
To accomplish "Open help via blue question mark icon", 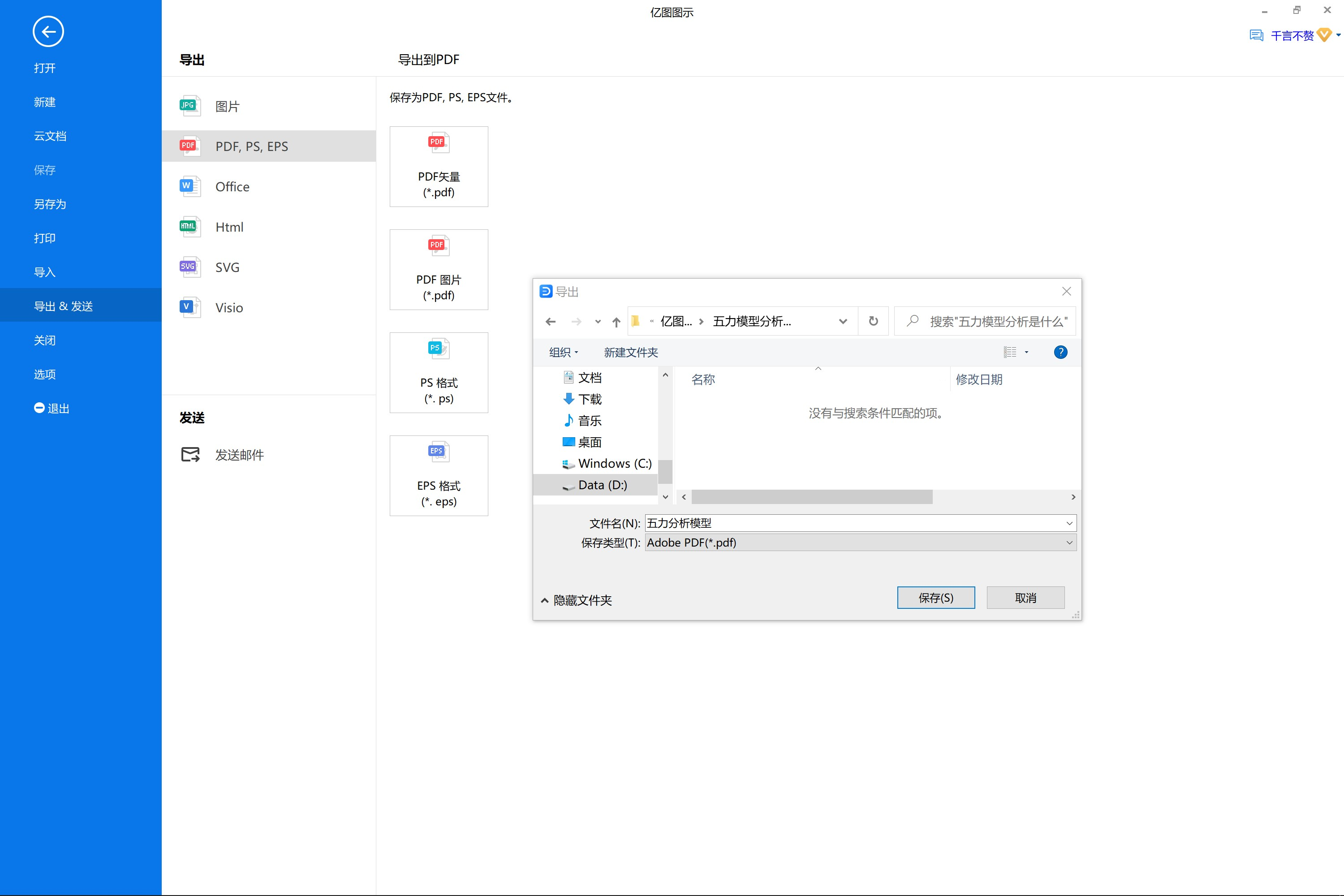I will [1060, 353].
